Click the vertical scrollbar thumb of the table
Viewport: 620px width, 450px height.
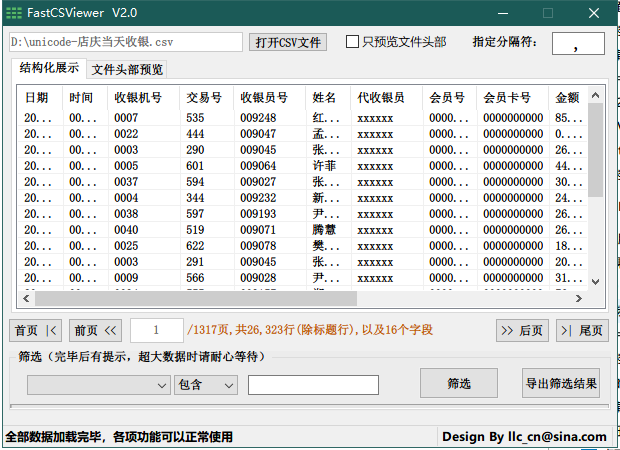pyautogui.click(x=595, y=150)
